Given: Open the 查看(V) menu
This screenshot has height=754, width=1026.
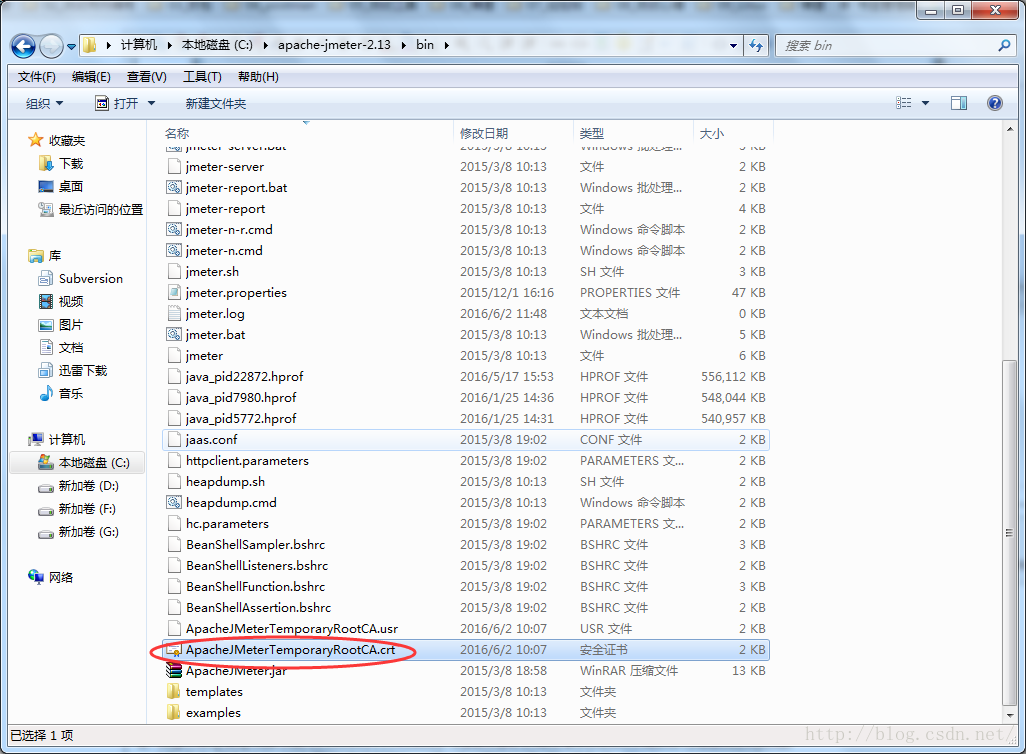Looking at the screenshot, I should coord(147,77).
